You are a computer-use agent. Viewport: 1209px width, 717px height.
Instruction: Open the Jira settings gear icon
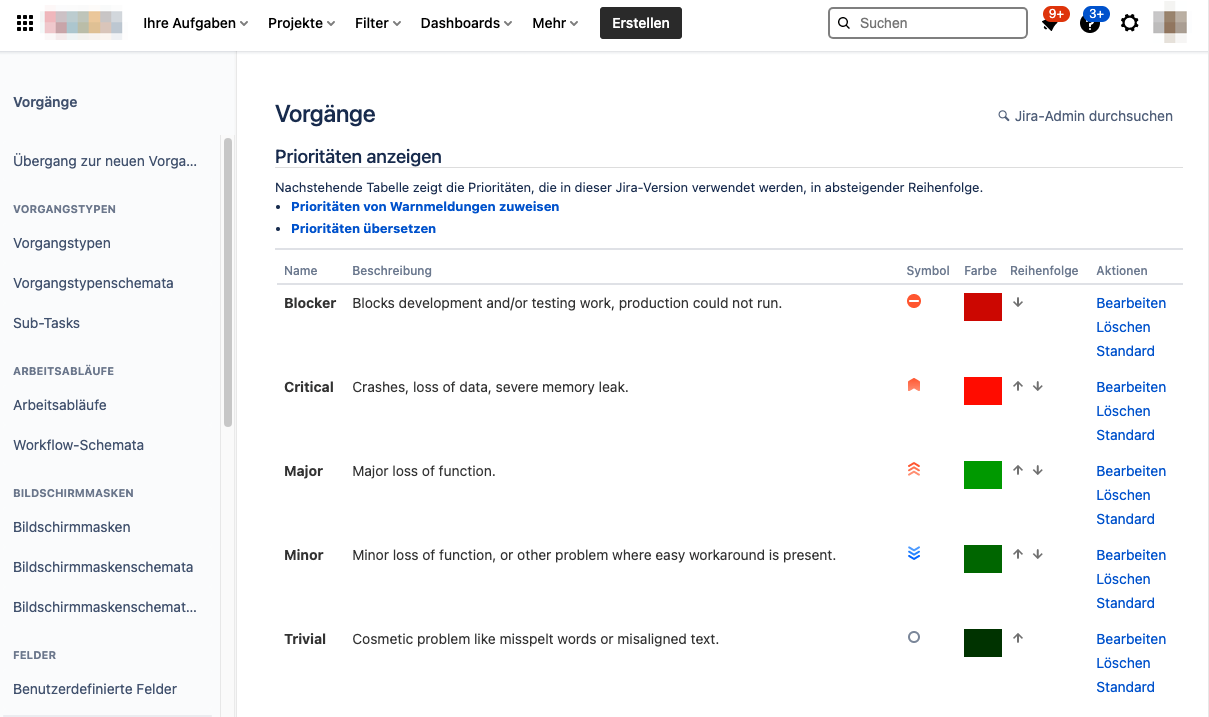pos(1129,22)
